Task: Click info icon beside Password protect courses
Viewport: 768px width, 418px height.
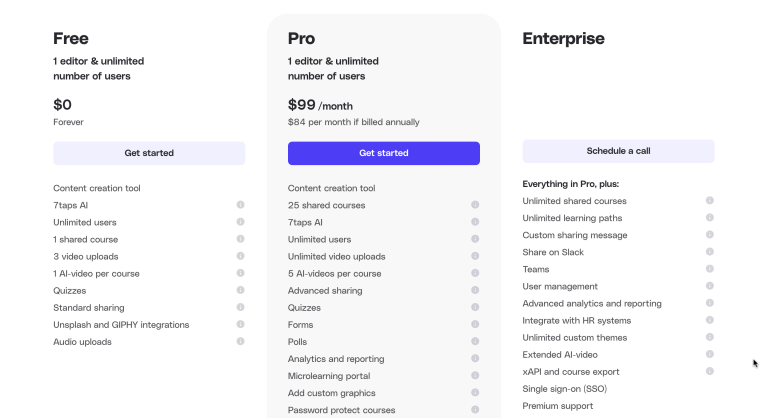Action: [475, 409]
